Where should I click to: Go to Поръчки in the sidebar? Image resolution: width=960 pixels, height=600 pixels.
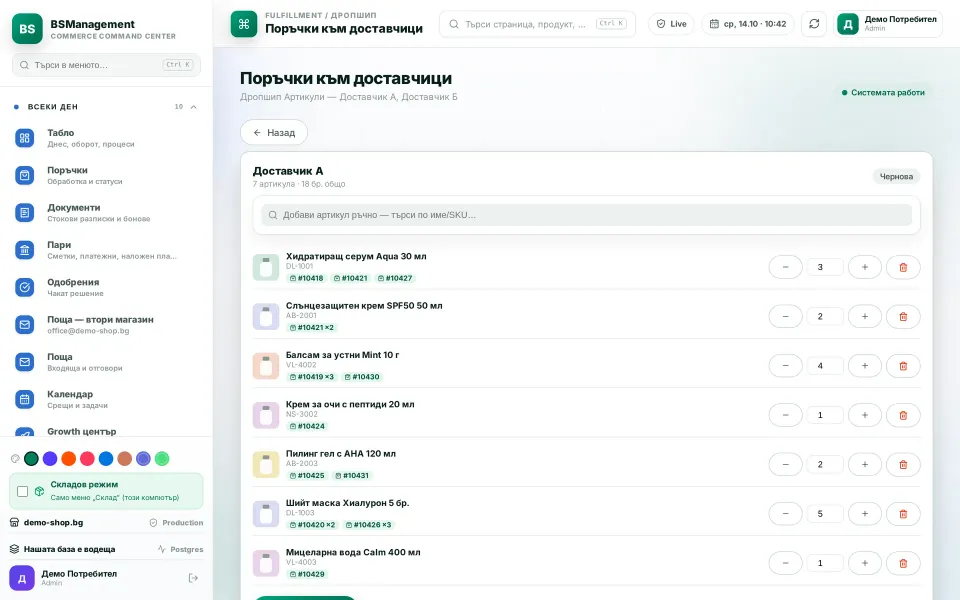[106, 176]
